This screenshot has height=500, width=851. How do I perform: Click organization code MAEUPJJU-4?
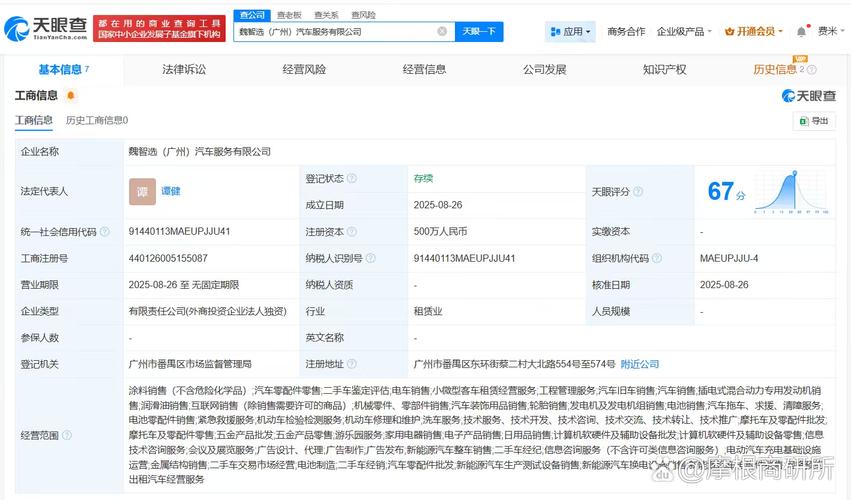tap(729, 258)
